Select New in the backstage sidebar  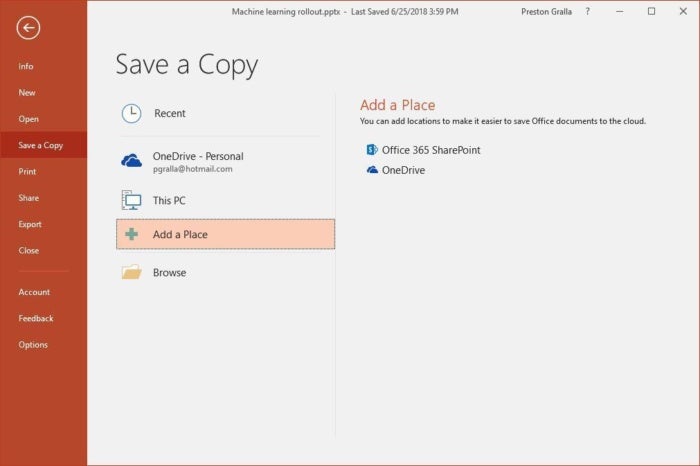(x=44, y=92)
